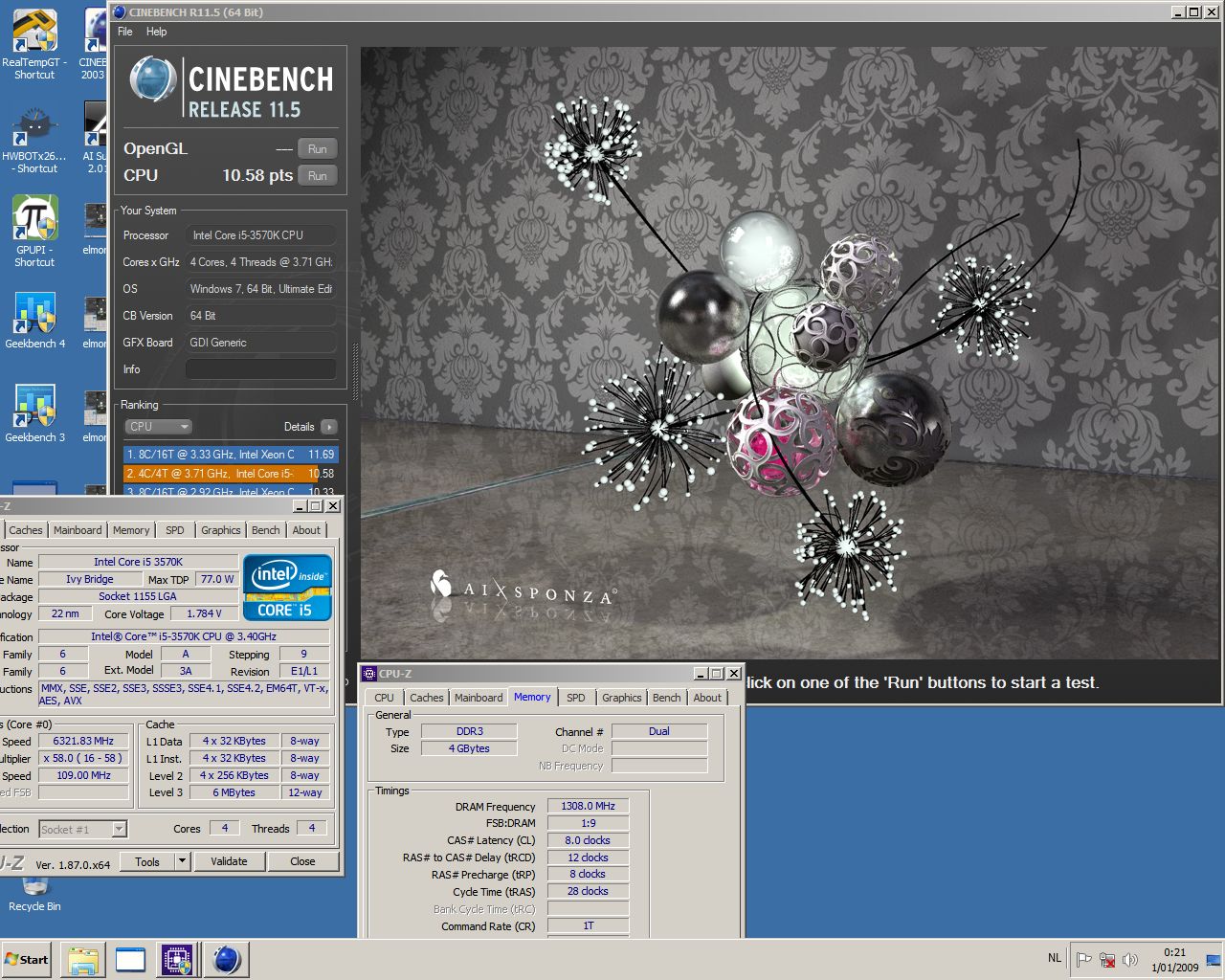This screenshot has width=1225, height=980.
Task: Open Help menu in Cinebench
Action: [156, 32]
